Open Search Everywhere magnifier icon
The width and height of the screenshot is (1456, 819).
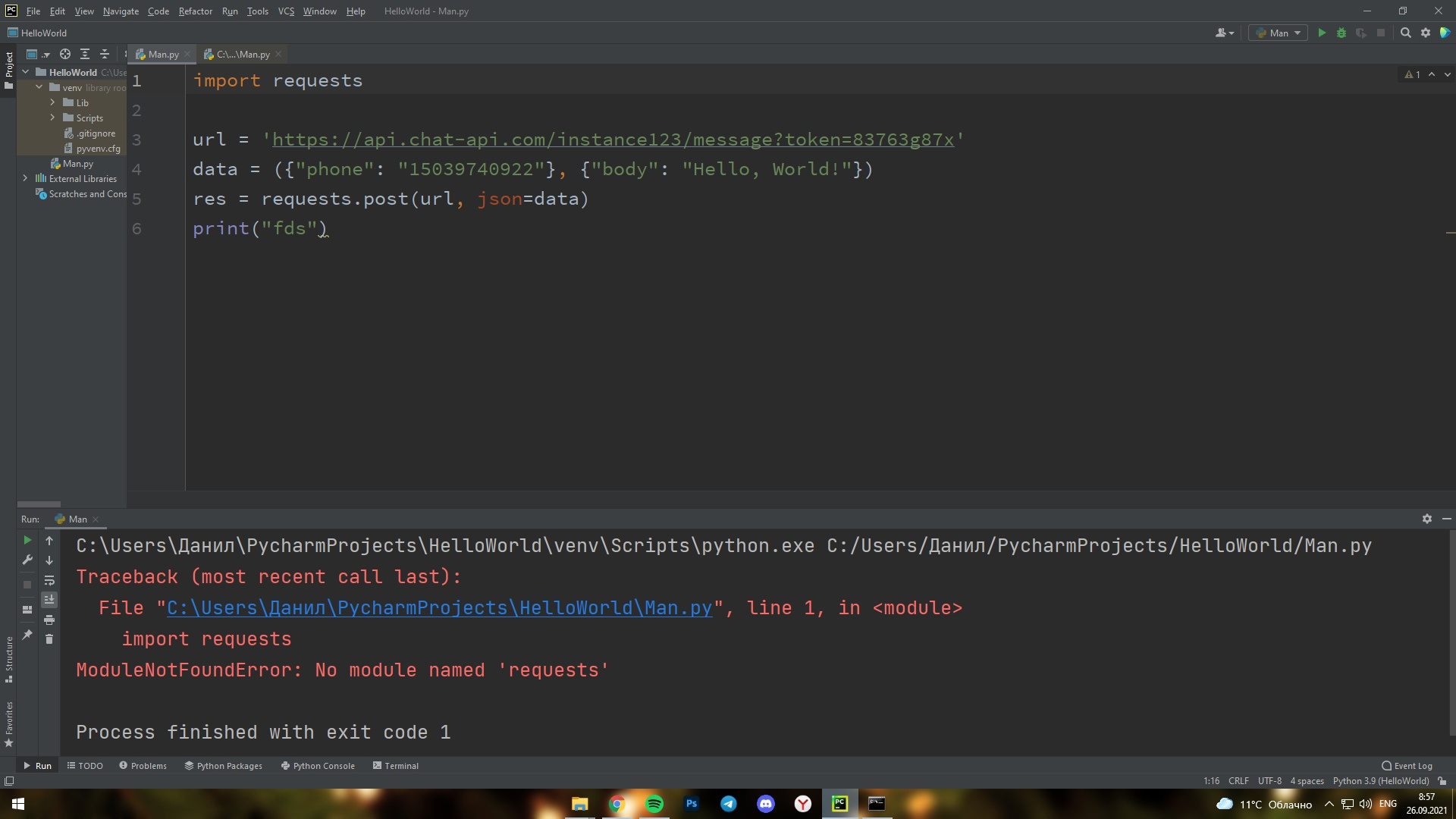tap(1405, 33)
